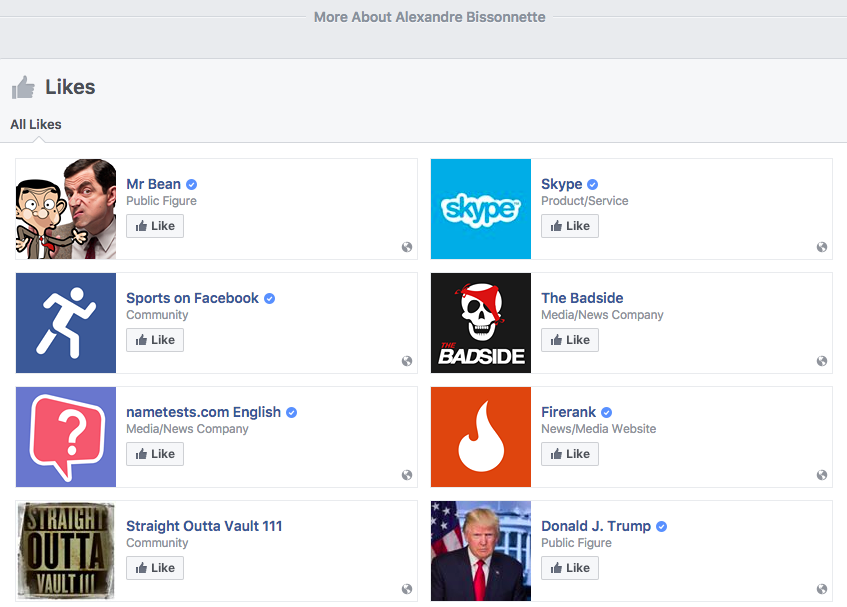847x607 pixels.
Task: Click globe privacy icon on Skype card
Action: [x=822, y=247]
